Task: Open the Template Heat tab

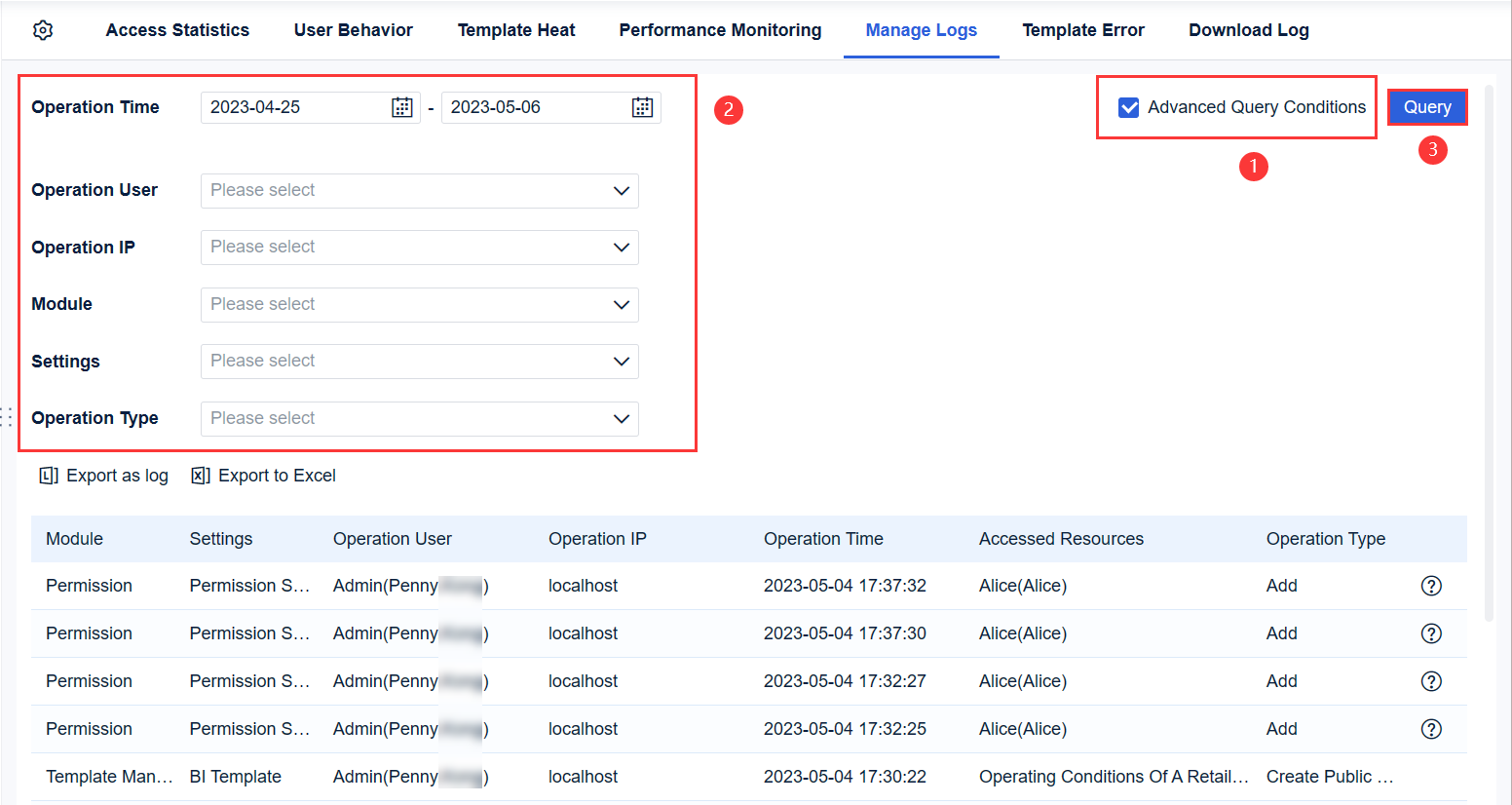Action: point(516,30)
